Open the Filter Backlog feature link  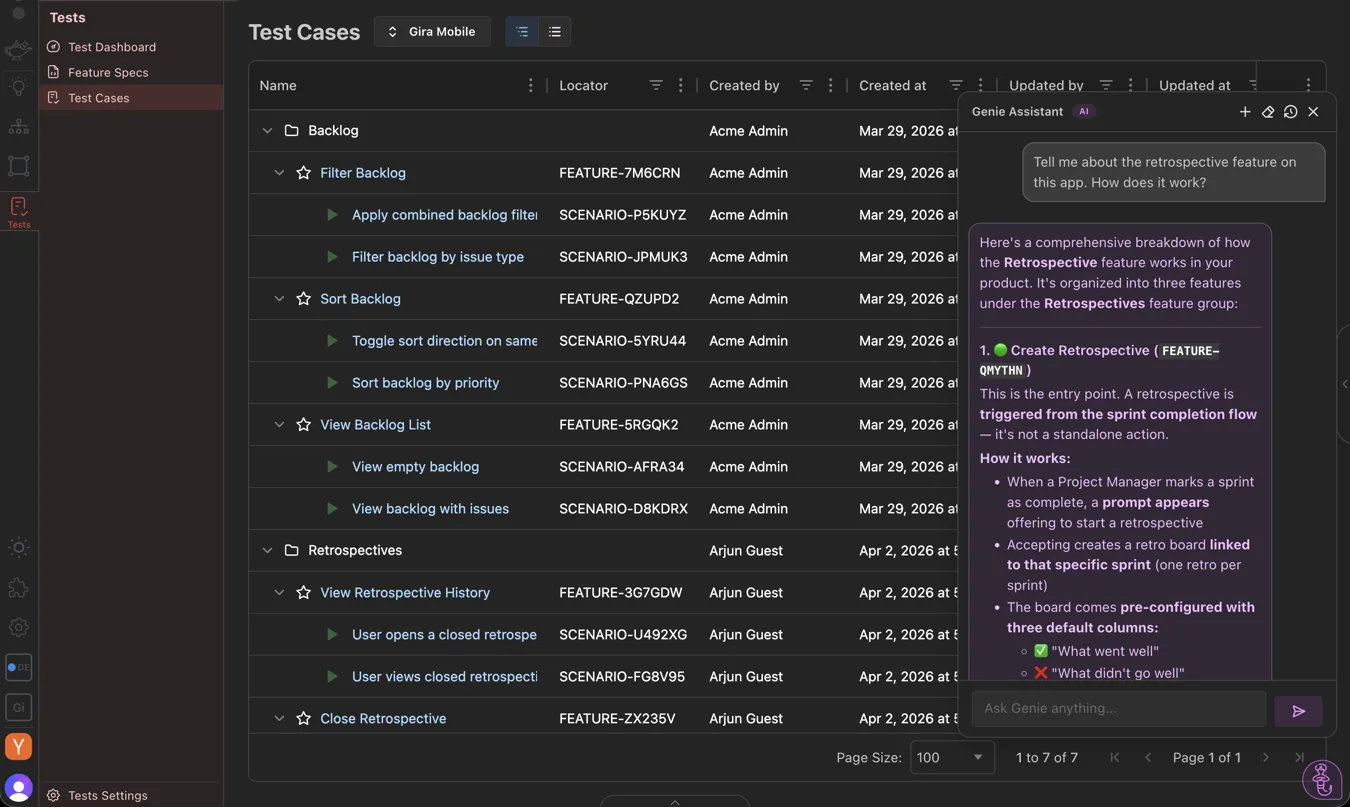[363, 173]
